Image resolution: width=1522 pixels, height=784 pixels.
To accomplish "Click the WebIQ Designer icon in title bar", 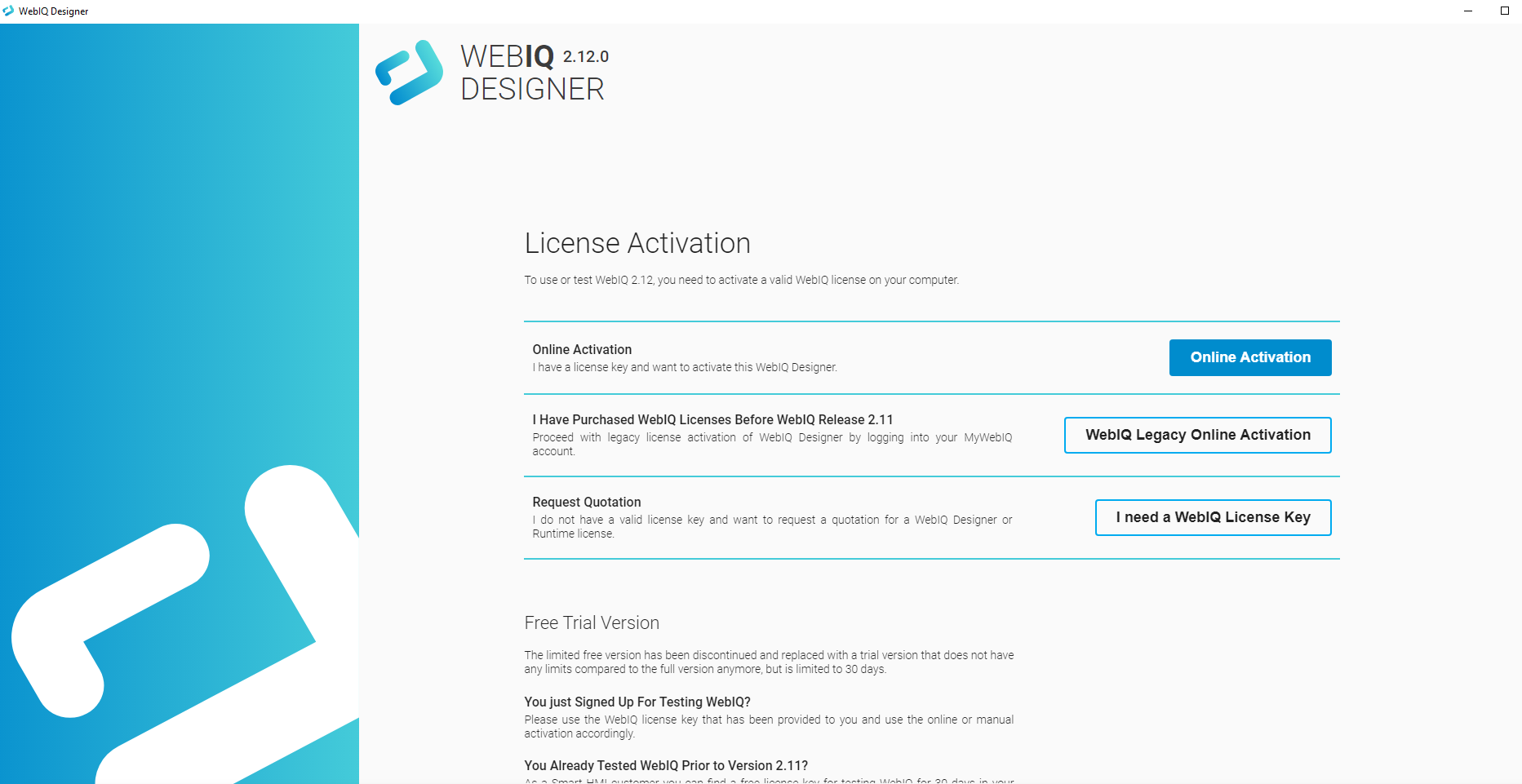I will pos(8,11).
